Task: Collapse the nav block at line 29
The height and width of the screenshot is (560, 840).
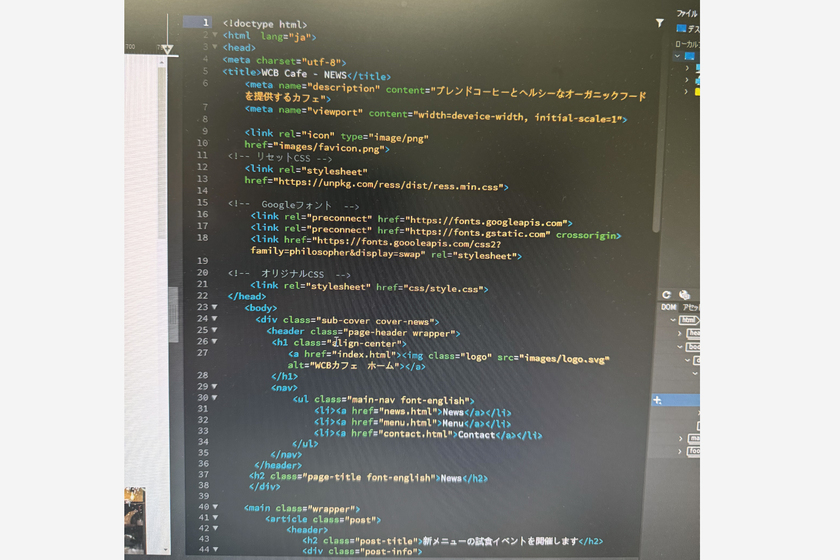Action: point(215,386)
